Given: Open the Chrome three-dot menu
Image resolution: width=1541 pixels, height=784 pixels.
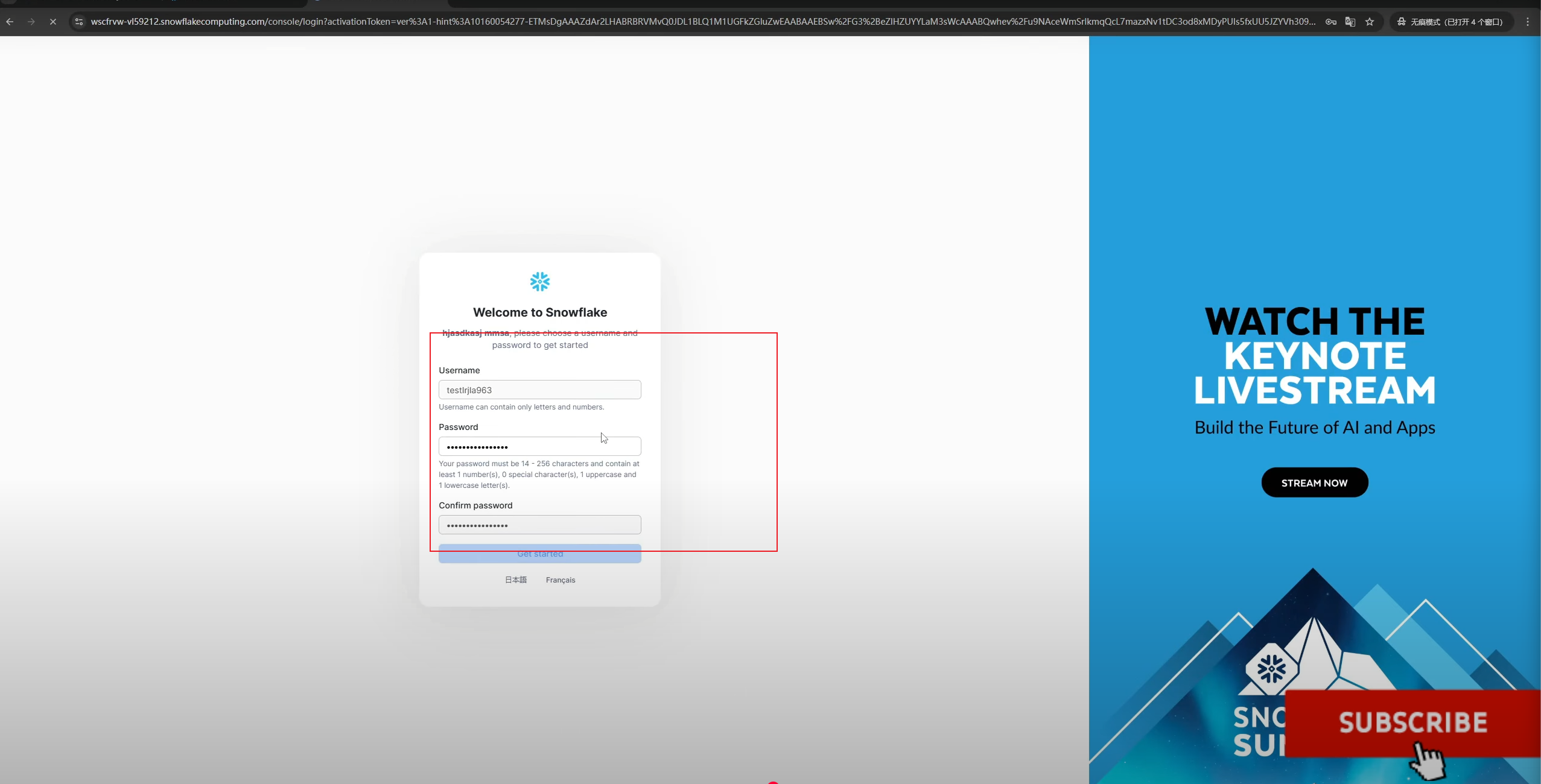Looking at the screenshot, I should (1528, 22).
